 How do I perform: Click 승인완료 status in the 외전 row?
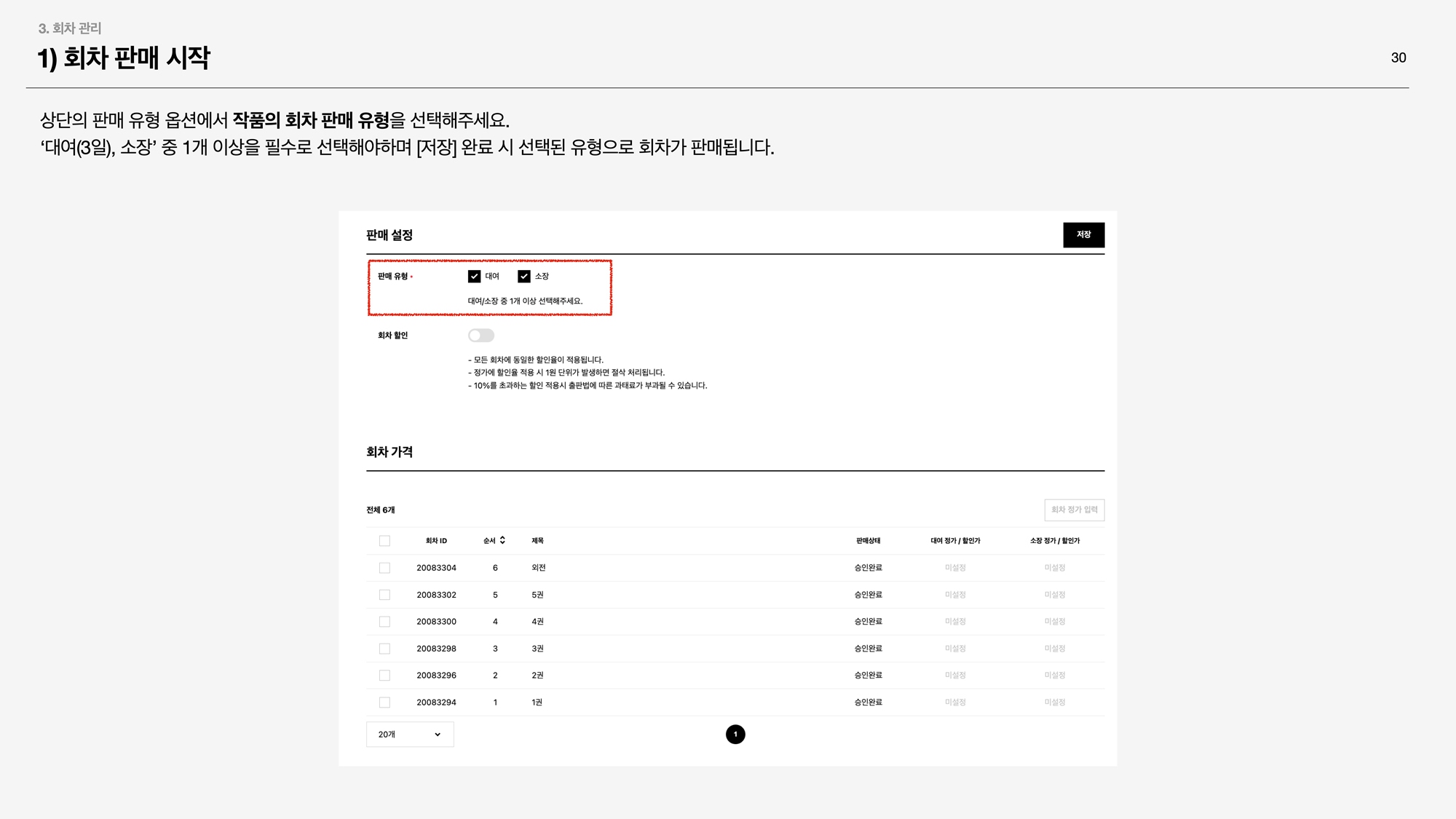click(x=868, y=568)
